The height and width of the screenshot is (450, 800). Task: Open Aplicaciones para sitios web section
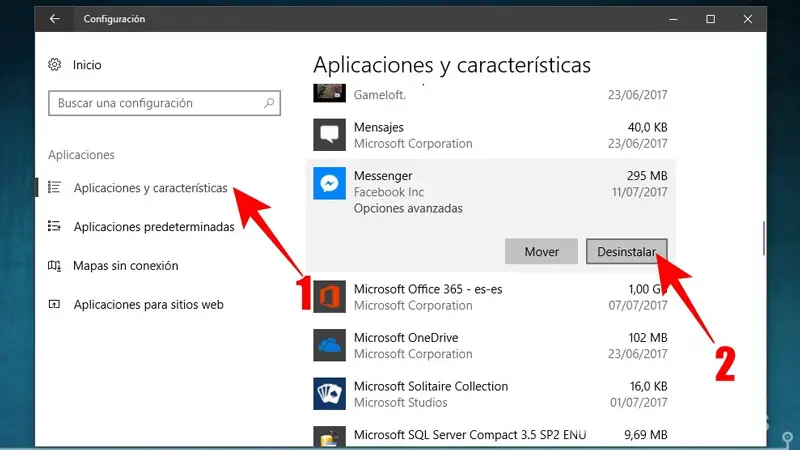click(x=148, y=305)
